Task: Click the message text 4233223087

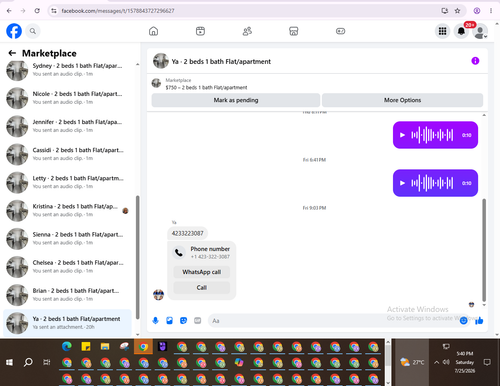Action: pyautogui.click(x=187, y=233)
